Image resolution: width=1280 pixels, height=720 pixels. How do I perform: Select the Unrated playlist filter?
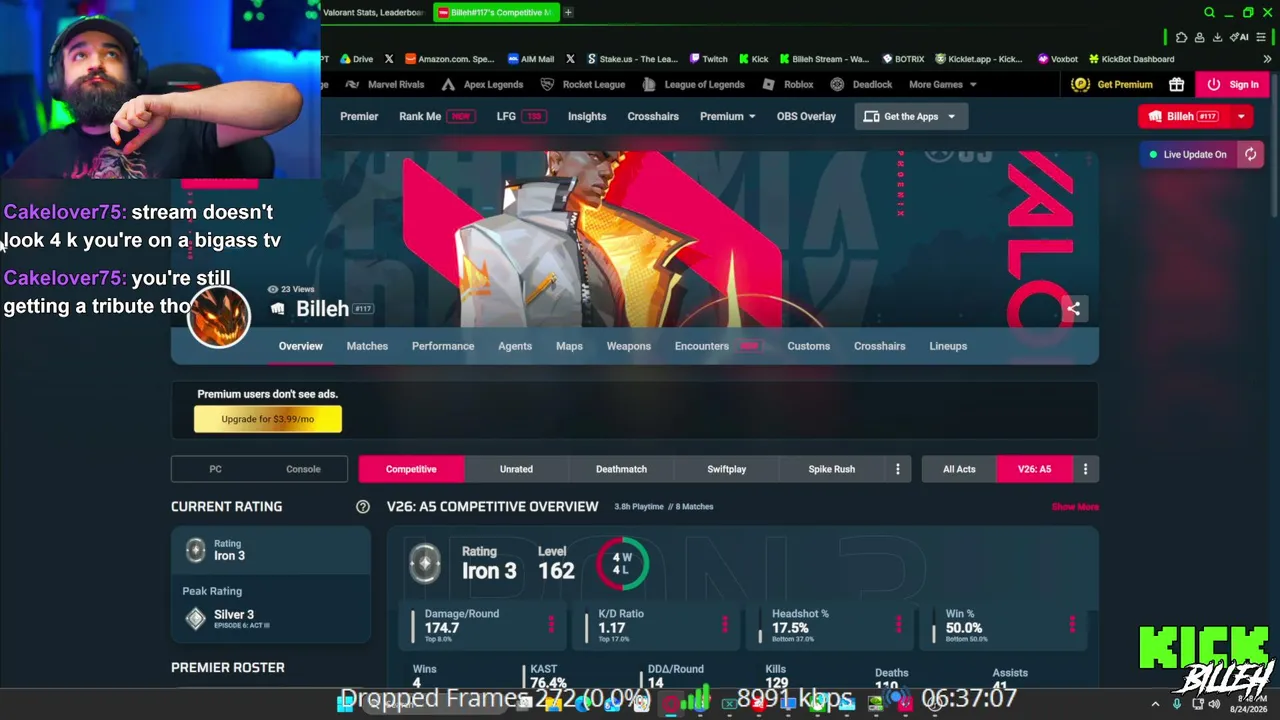tap(516, 469)
